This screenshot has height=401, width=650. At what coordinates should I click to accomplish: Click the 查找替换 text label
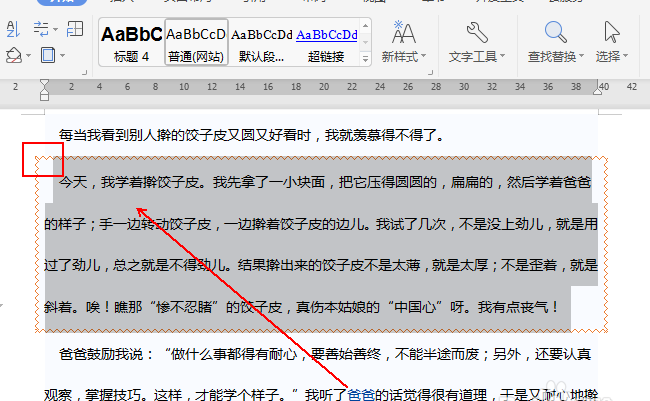552,56
